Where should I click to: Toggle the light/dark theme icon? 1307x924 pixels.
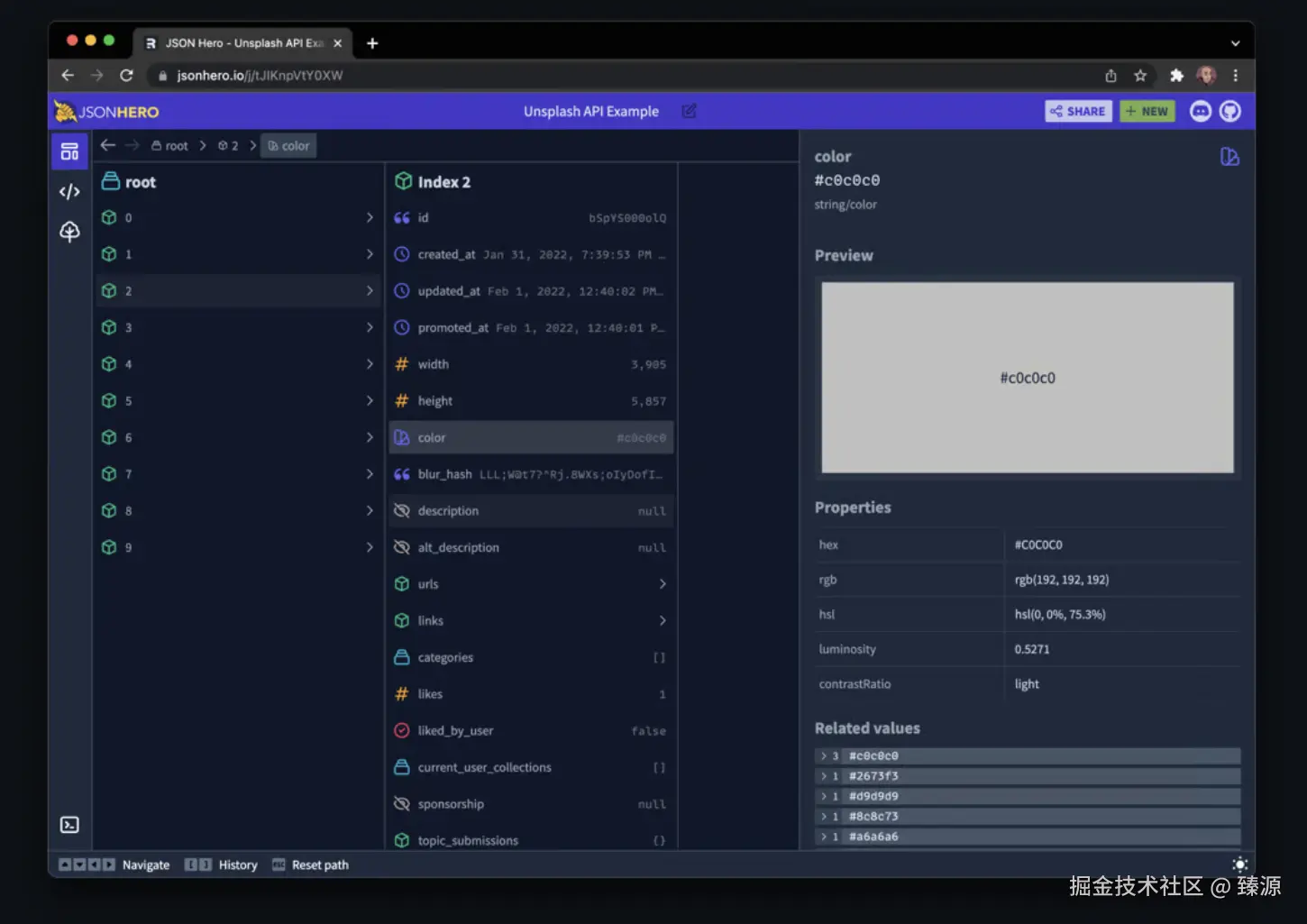(x=1240, y=864)
